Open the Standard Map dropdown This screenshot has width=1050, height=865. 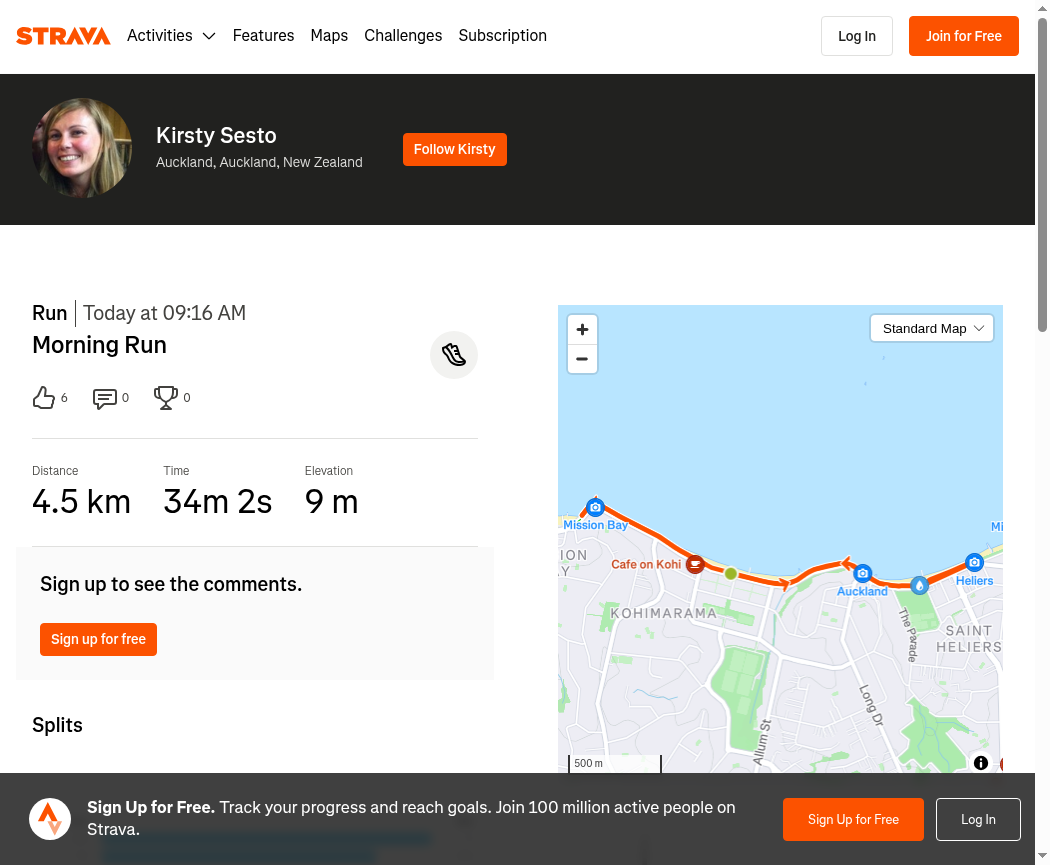(x=931, y=329)
